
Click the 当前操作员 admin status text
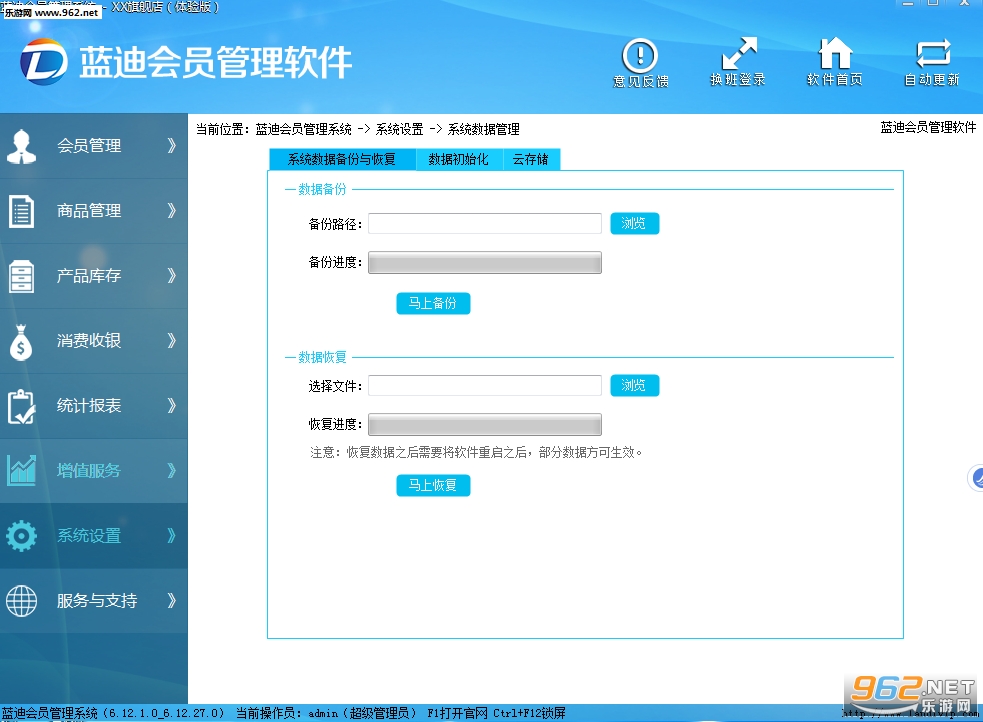pos(326,713)
